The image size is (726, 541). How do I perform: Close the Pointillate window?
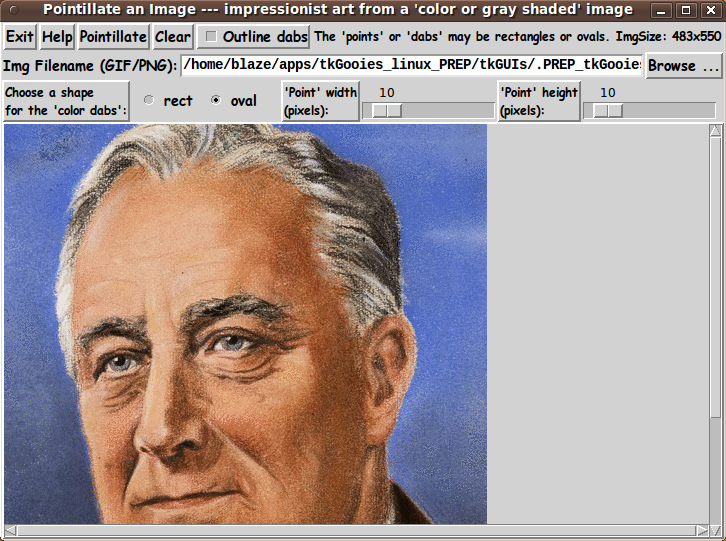(x=711, y=10)
